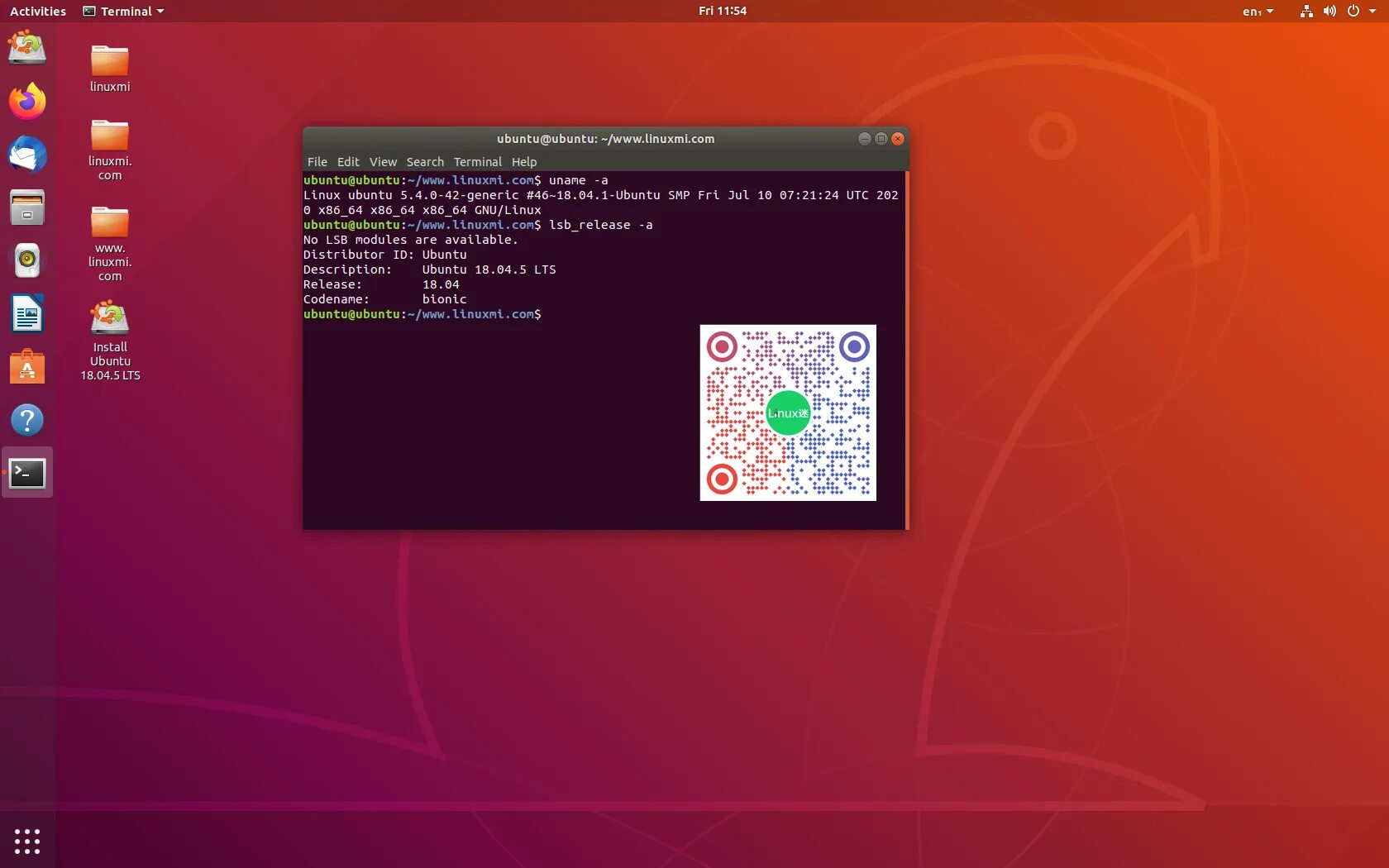Click the Release value "18.04"
This screenshot has height=868, width=1389.
coord(441,284)
